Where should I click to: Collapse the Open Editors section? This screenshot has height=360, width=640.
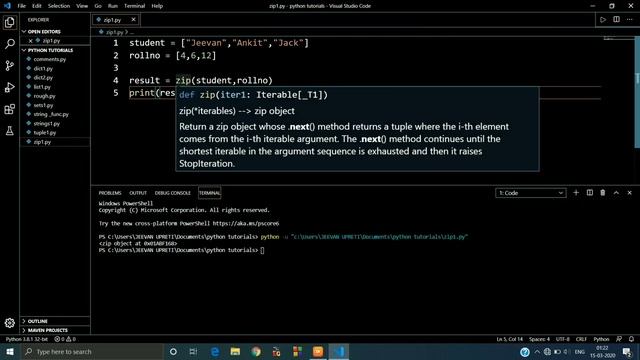pyautogui.click(x=44, y=31)
